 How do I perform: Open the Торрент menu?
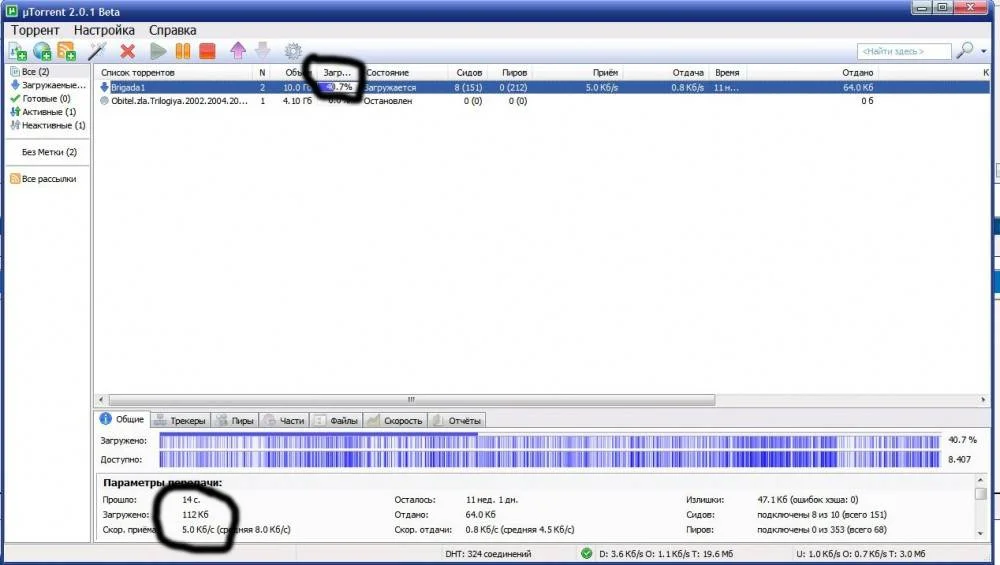coord(35,30)
